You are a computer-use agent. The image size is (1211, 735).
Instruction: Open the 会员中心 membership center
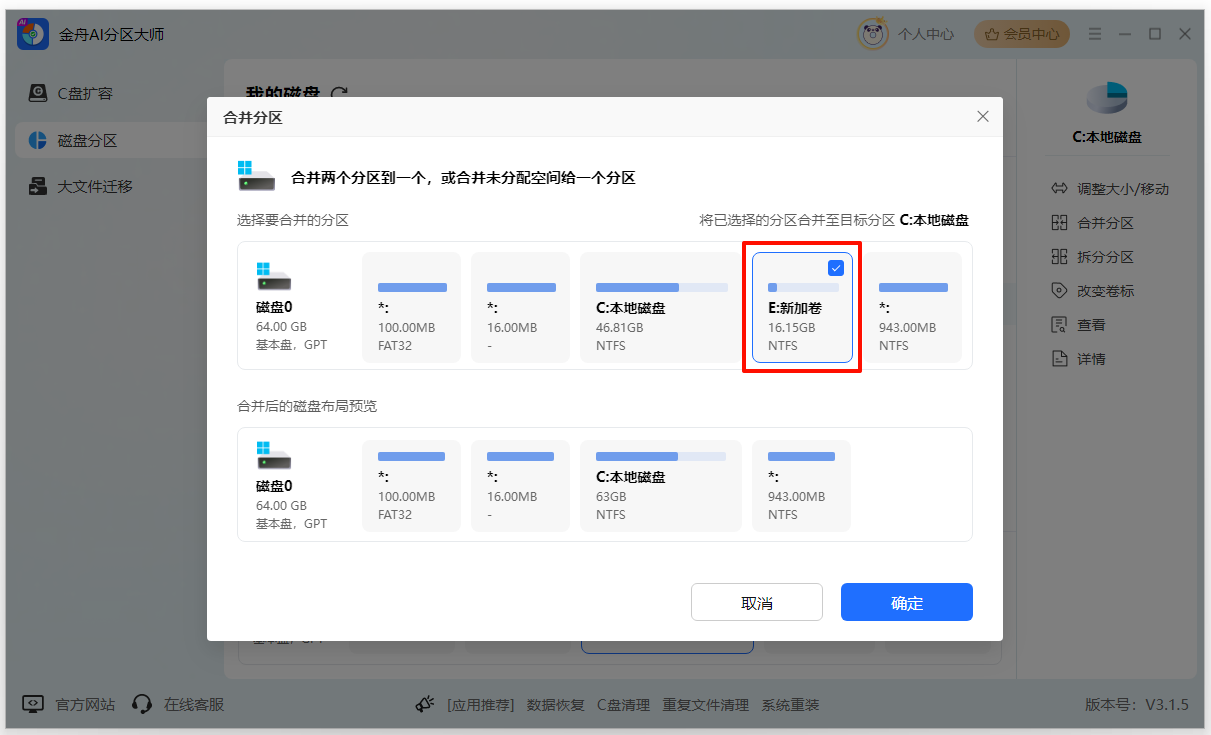pos(1021,33)
